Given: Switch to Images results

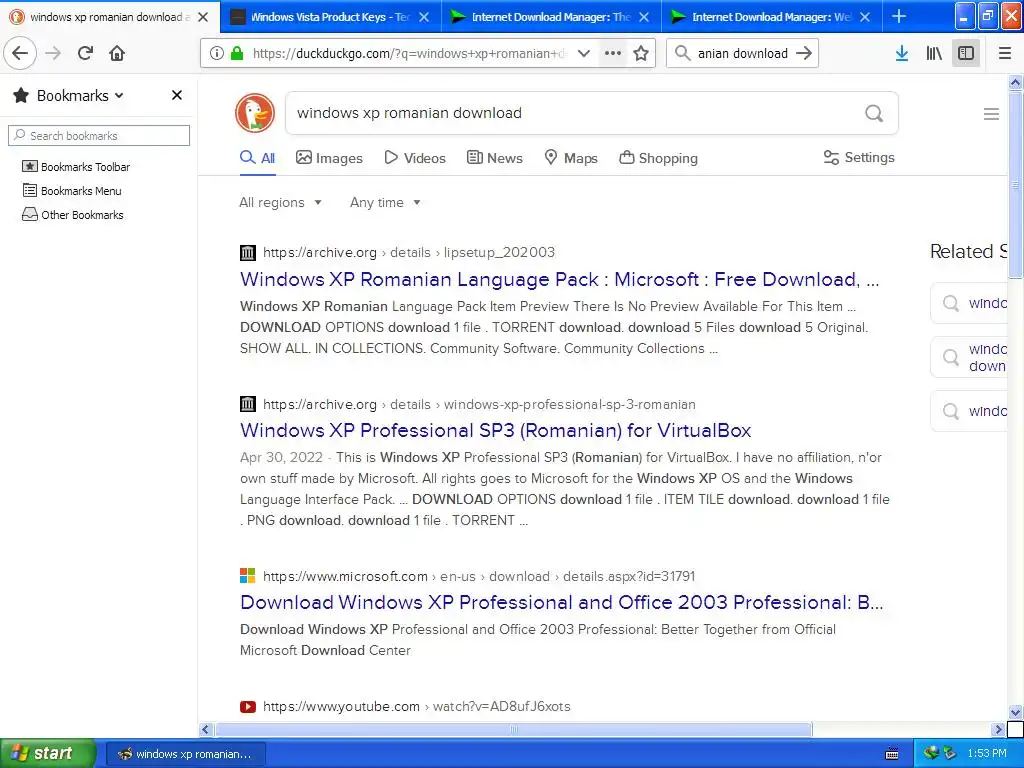Looking at the screenshot, I should 329,158.
